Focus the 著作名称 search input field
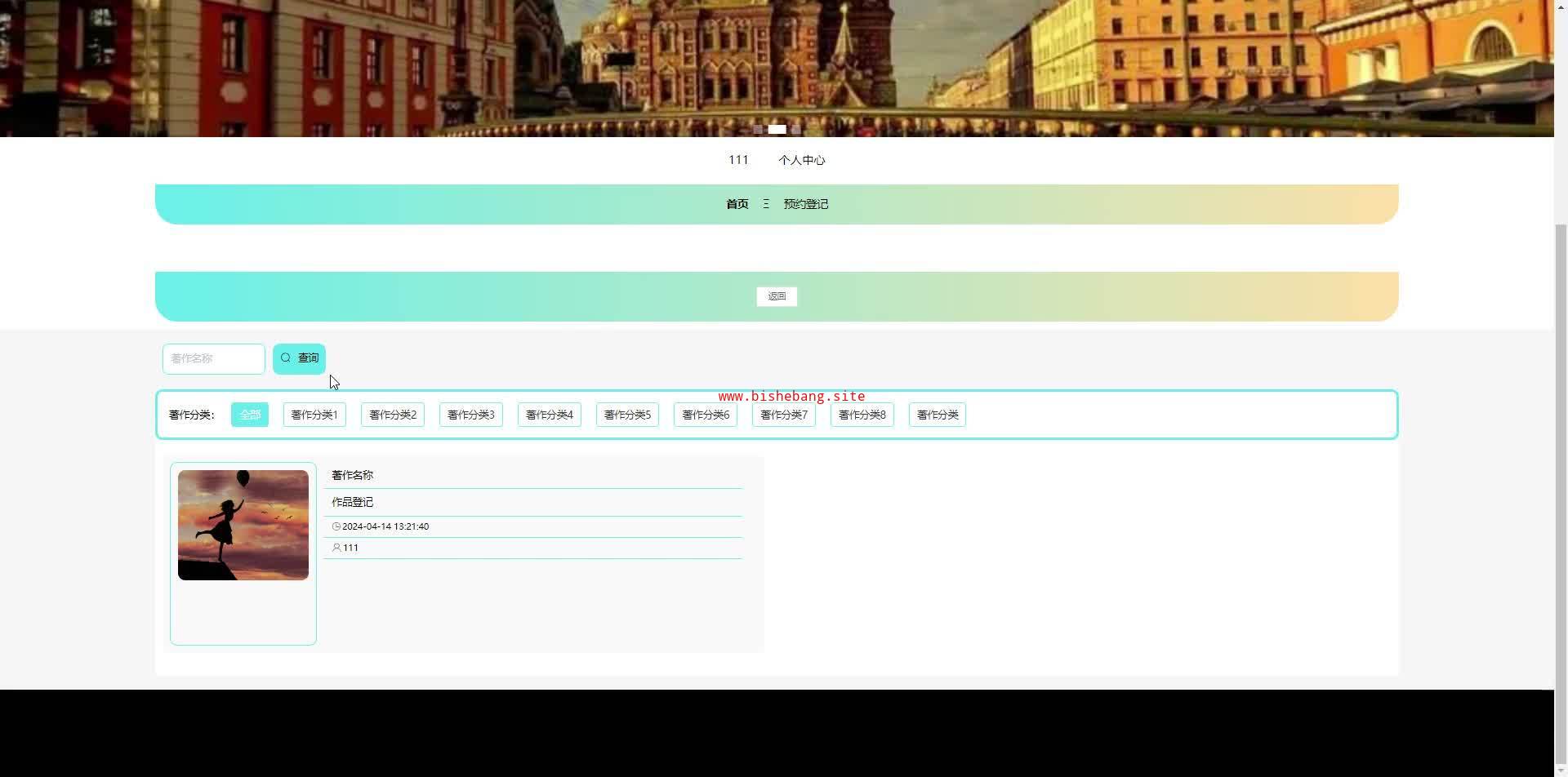1568x777 pixels. [x=214, y=359]
